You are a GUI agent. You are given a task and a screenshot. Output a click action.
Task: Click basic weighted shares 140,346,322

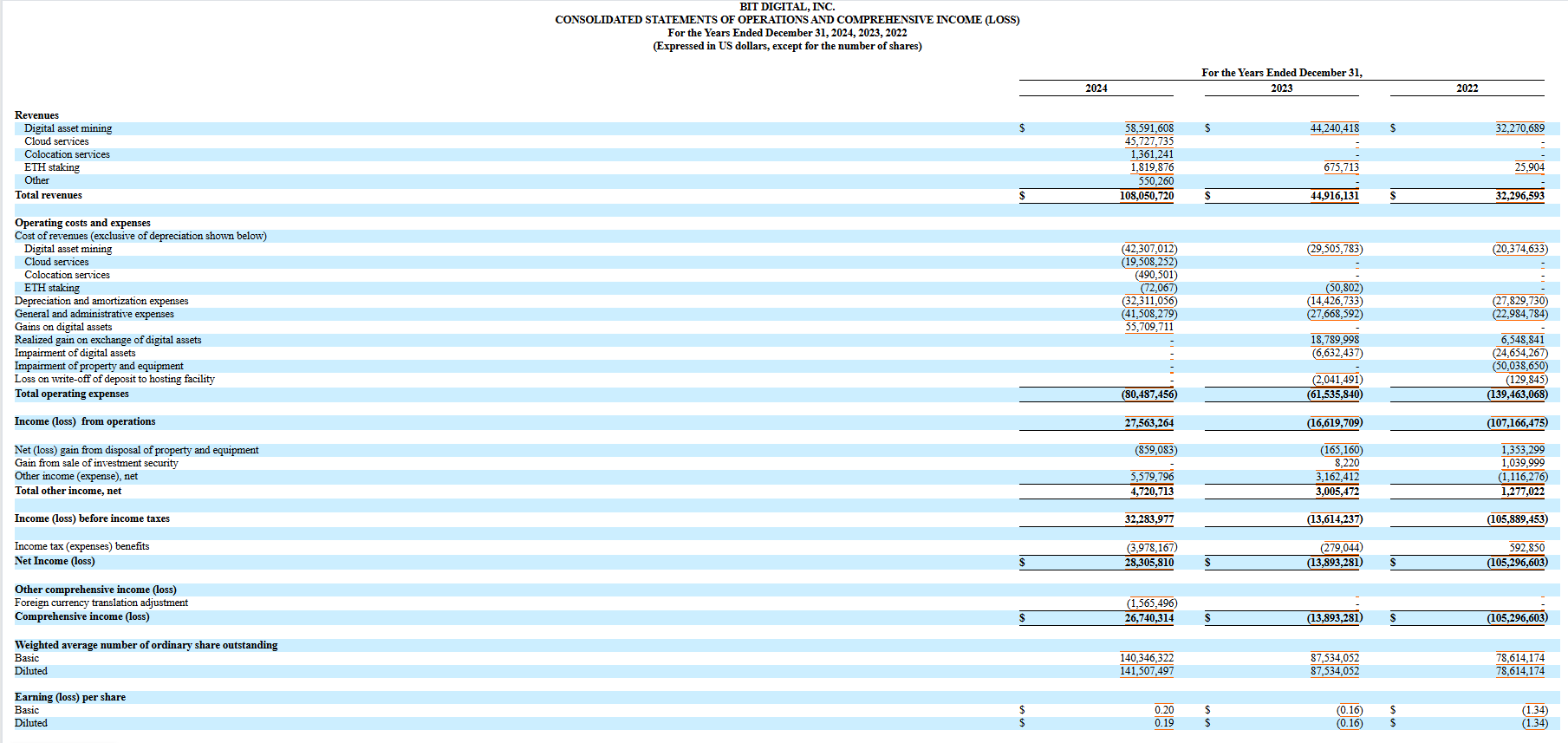(x=1147, y=658)
